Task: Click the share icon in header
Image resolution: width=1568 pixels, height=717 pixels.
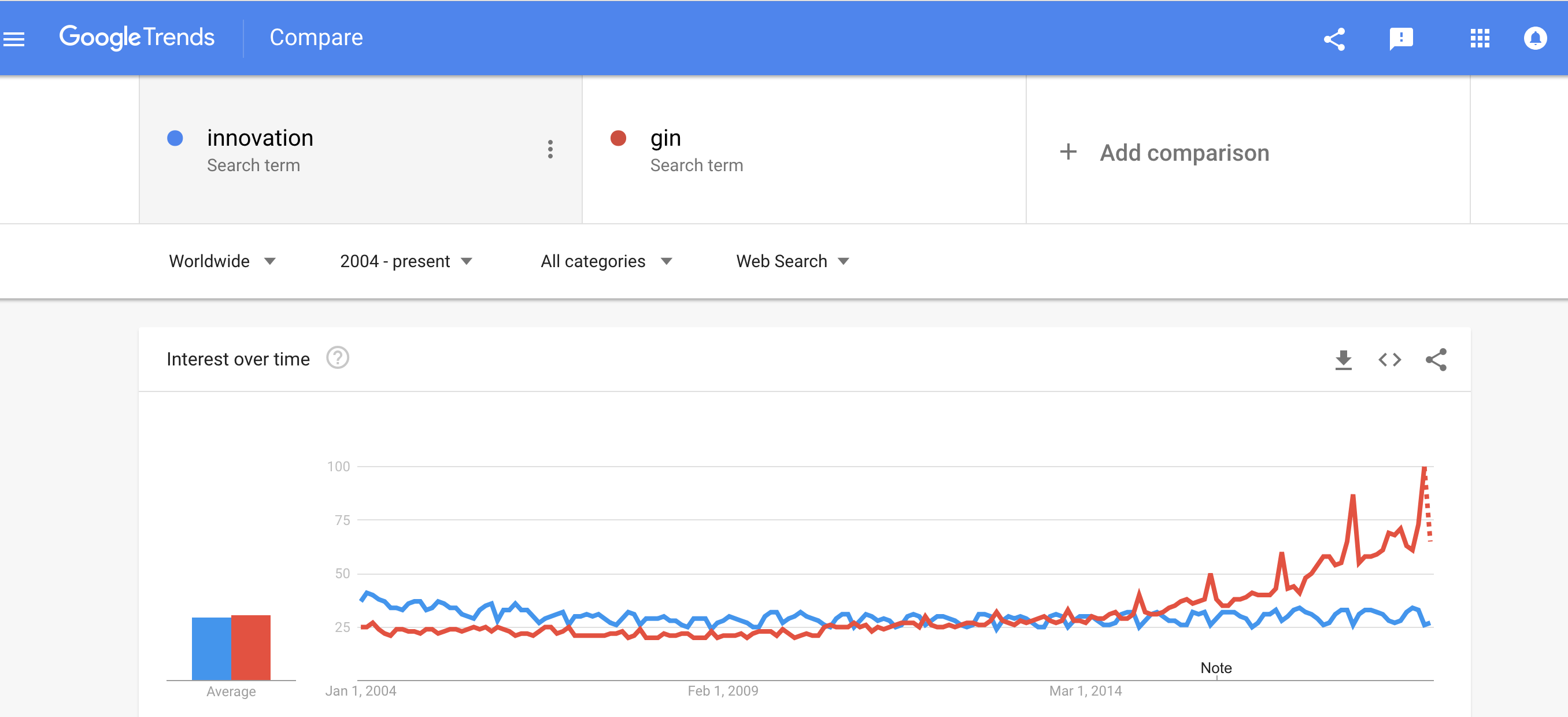Action: pos(1334,39)
